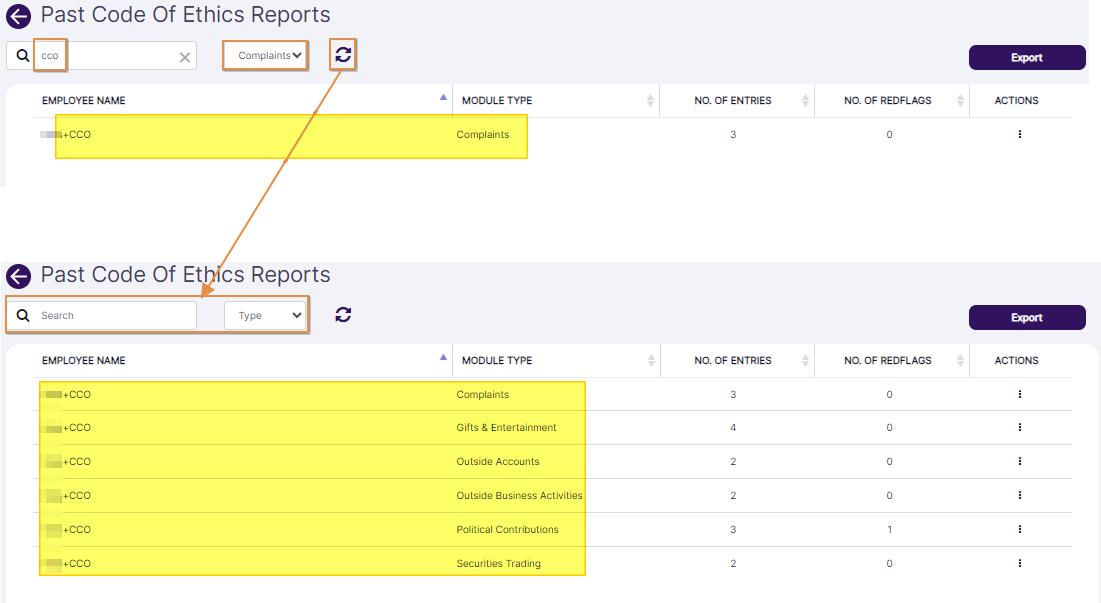
Task: Open actions menu for Gifts & Entertainment row
Action: [x=1019, y=428]
